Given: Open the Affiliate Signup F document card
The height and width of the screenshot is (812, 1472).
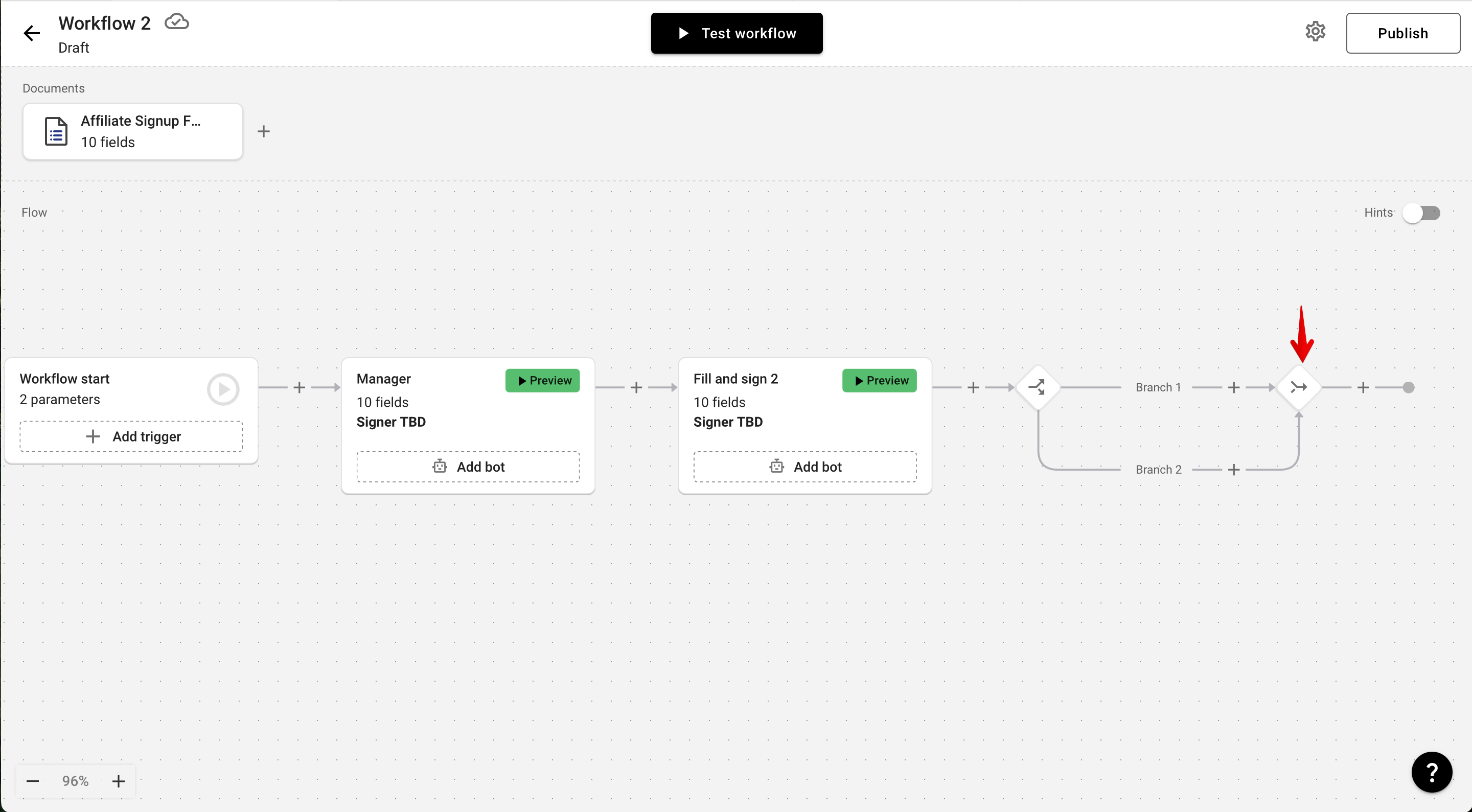Looking at the screenshot, I should point(132,131).
